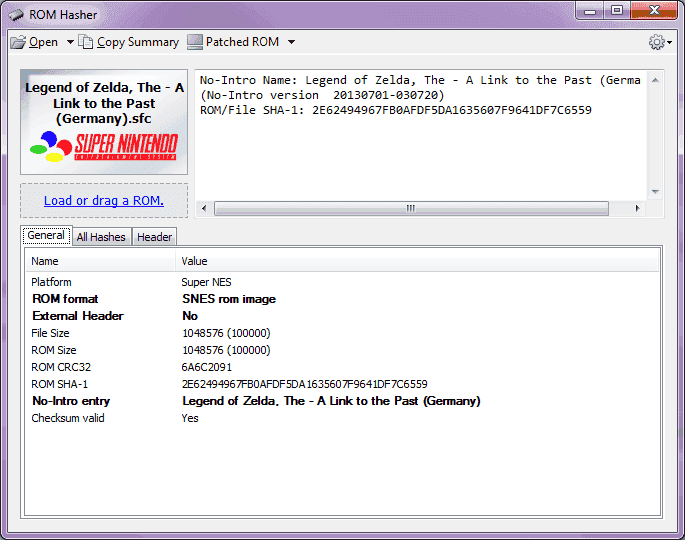Viewport: 685px width, 540px height.
Task: Click the Super Nintendo platform logo
Action: tap(104, 145)
